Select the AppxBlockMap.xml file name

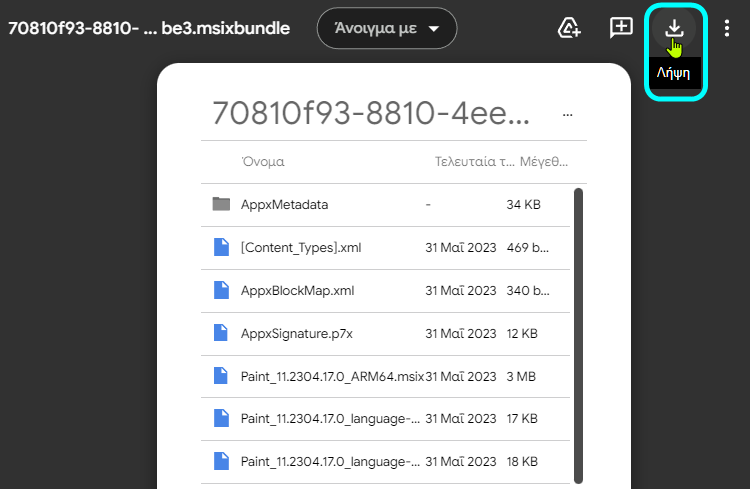(298, 290)
